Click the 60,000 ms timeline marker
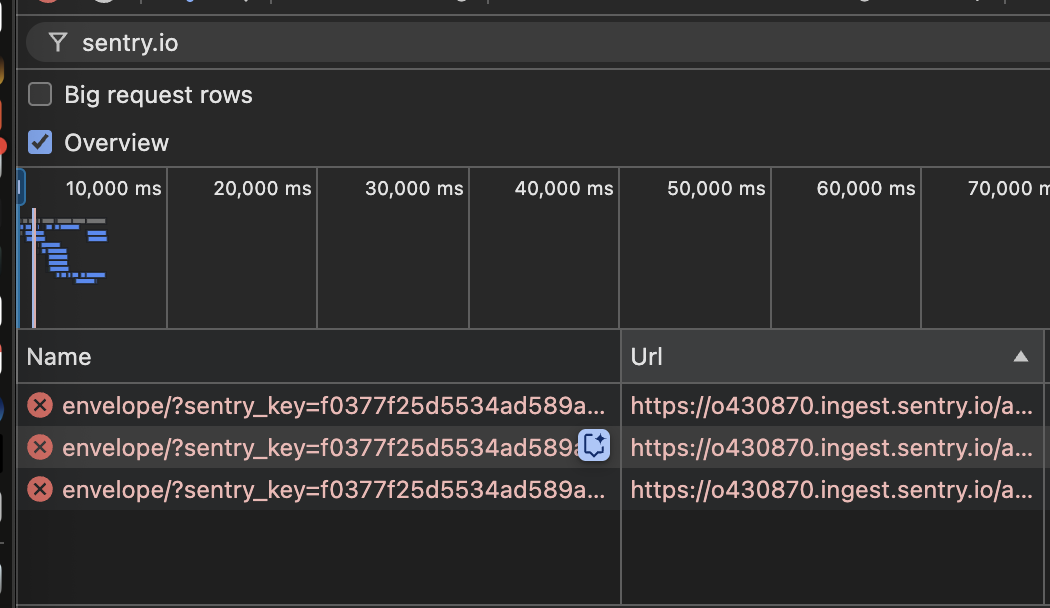Image resolution: width=1050 pixels, height=608 pixels. pos(866,188)
